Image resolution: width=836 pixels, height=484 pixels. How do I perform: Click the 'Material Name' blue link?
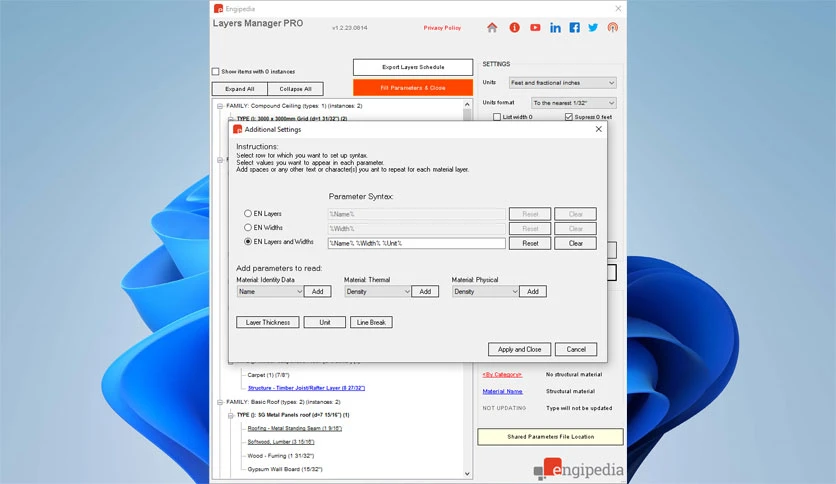pos(502,391)
